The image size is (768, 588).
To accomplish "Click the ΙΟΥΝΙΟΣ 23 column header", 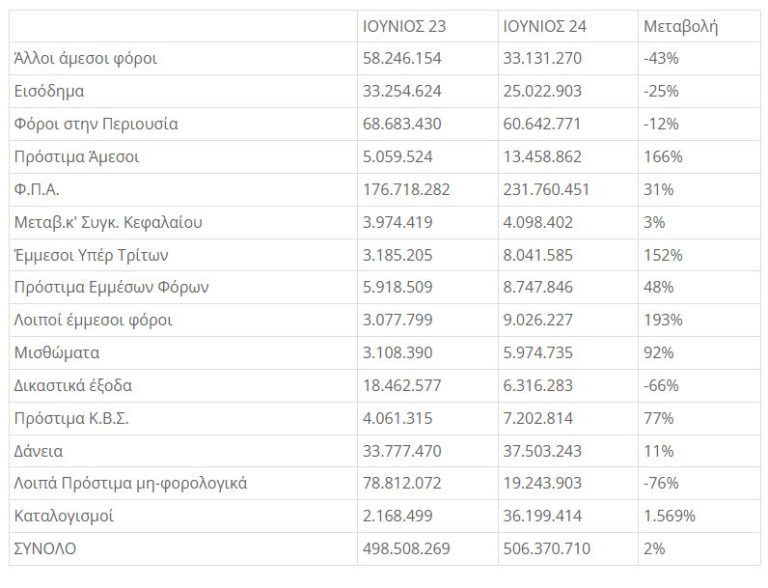I will pos(406,27).
